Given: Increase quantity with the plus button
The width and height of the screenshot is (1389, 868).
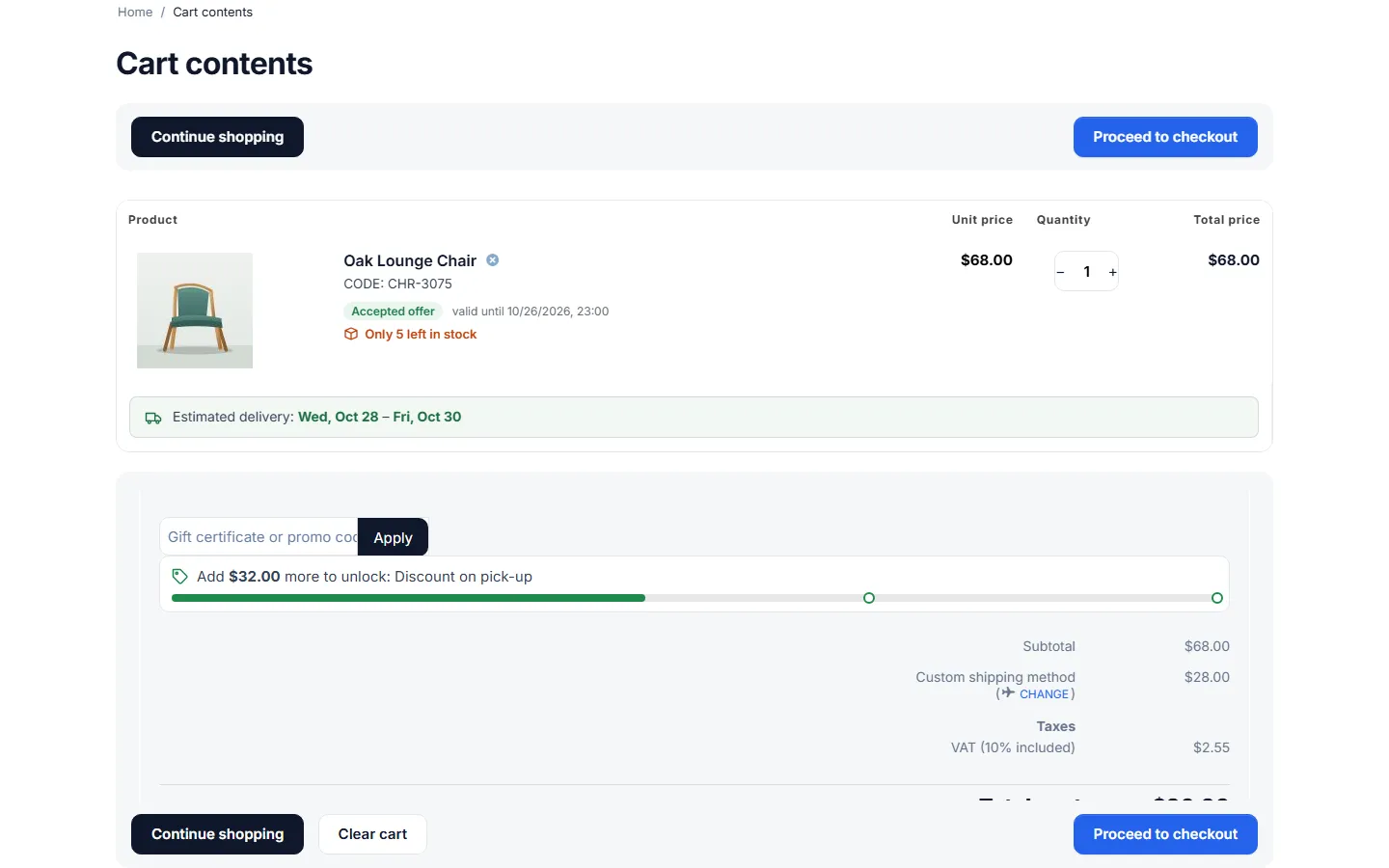Looking at the screenshot, I should 1112,272.
